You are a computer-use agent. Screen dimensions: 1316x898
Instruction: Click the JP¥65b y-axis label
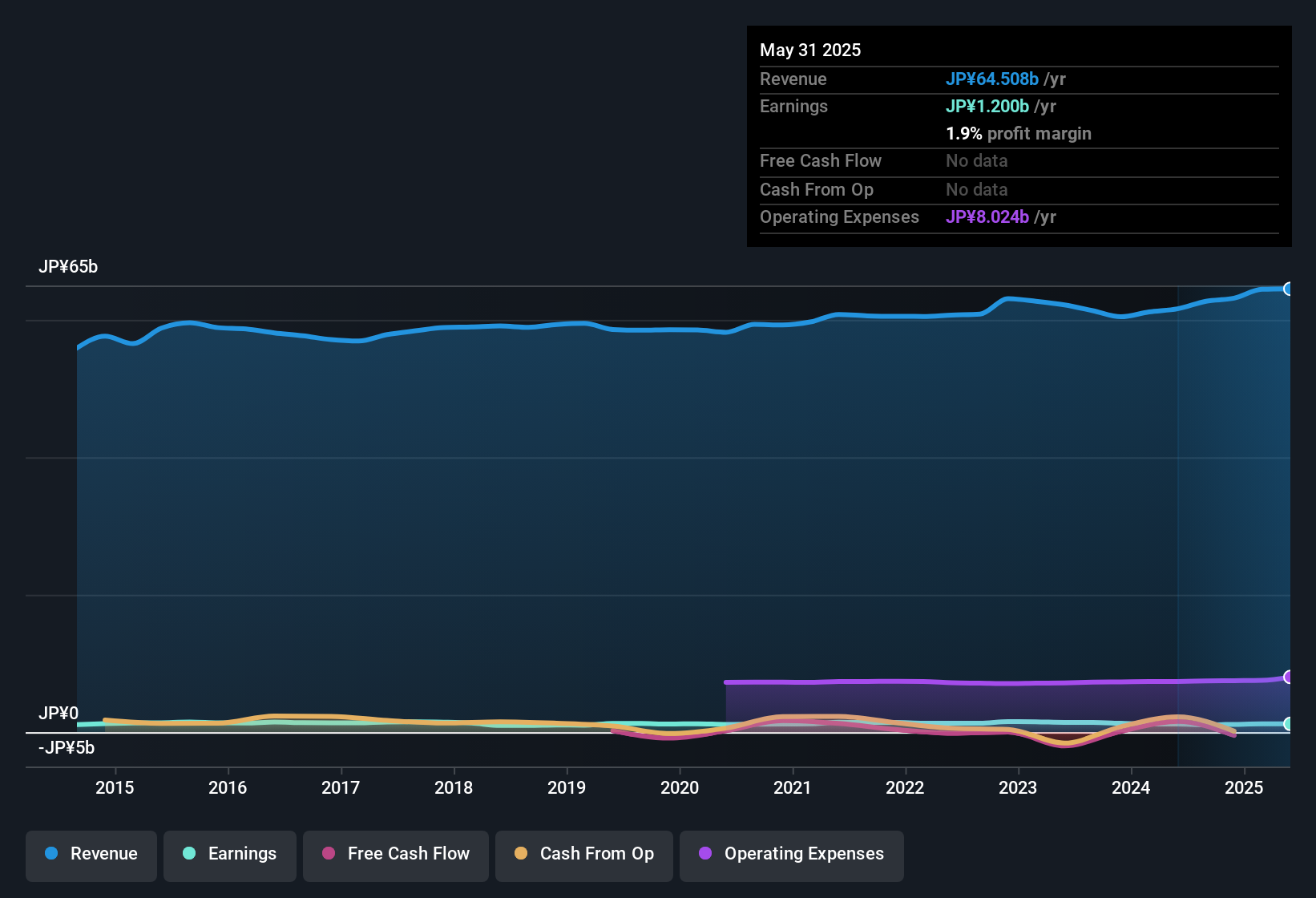click(x=68, y=267)
